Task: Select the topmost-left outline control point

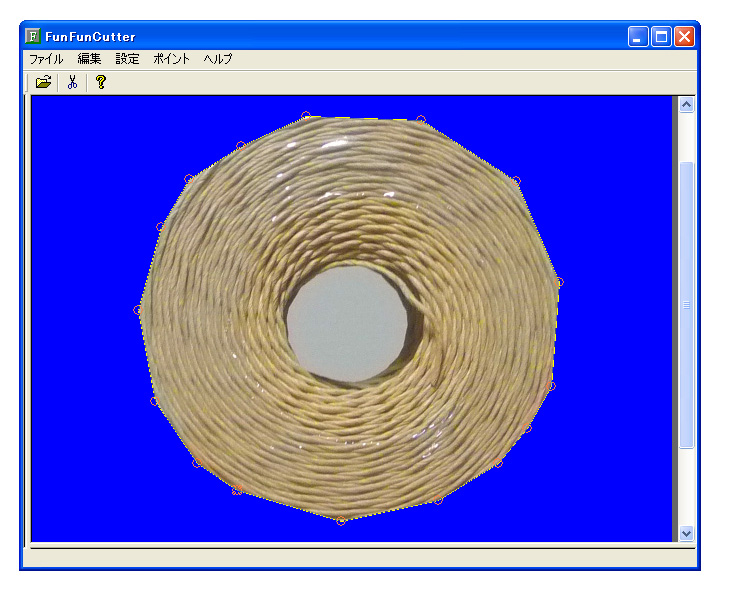Action: (305, 115)
